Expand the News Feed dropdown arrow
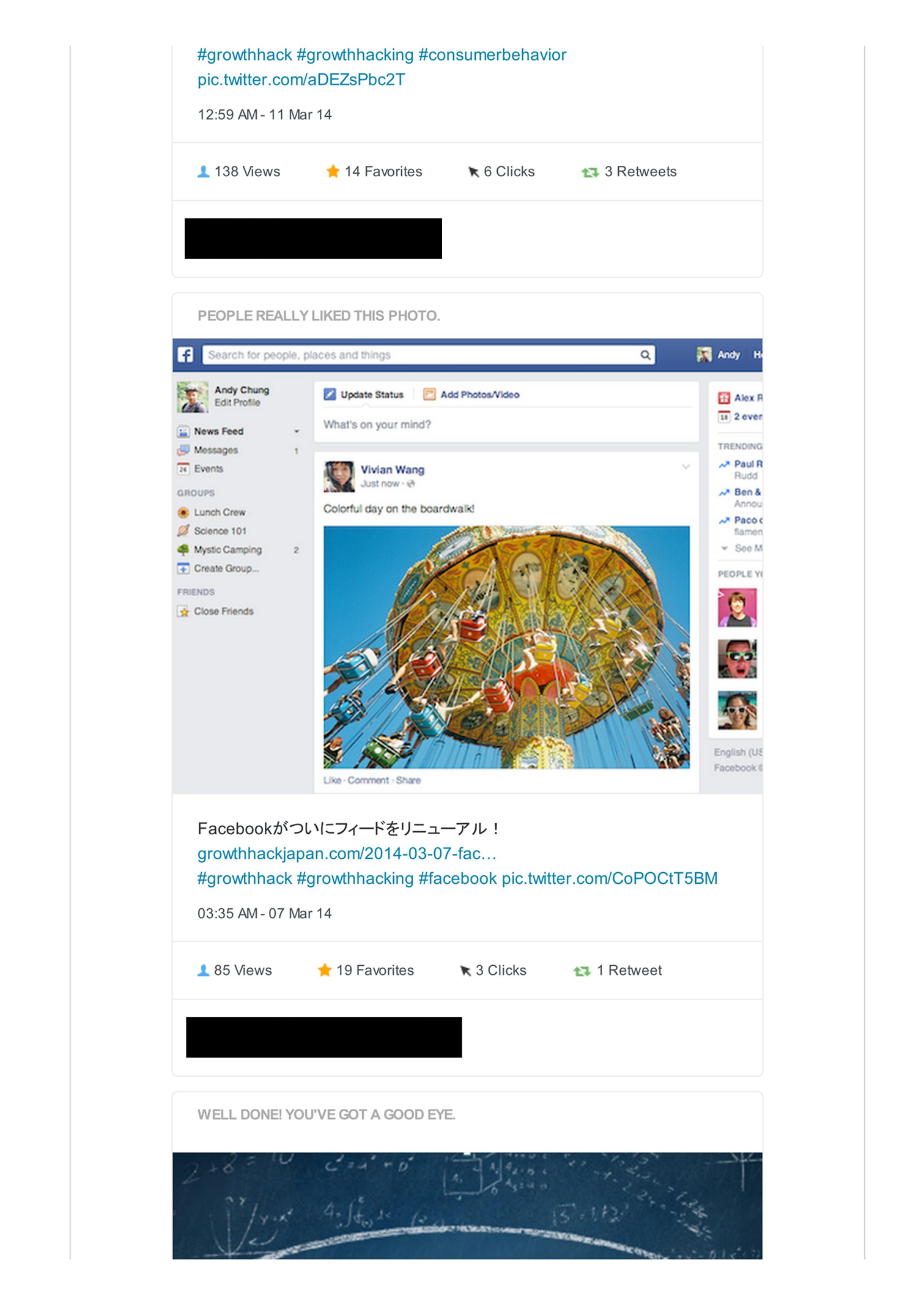The height and width of the screenshot is (1304, 924). coord(297,432)
